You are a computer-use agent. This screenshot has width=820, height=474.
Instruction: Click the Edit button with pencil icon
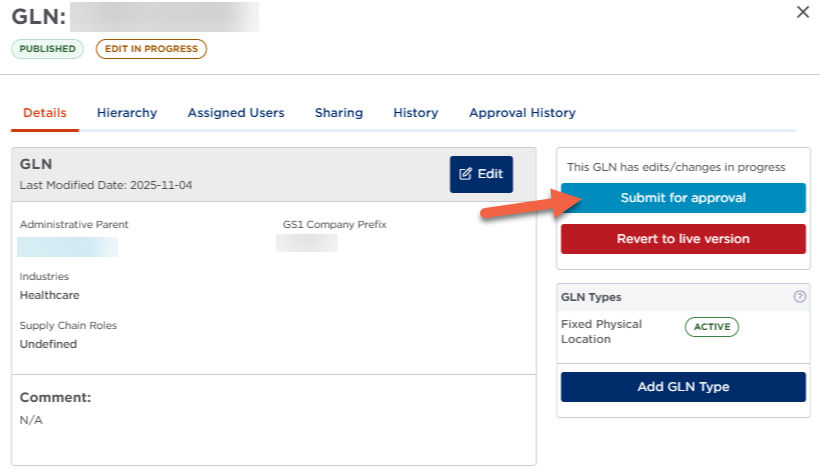(481, 174)
